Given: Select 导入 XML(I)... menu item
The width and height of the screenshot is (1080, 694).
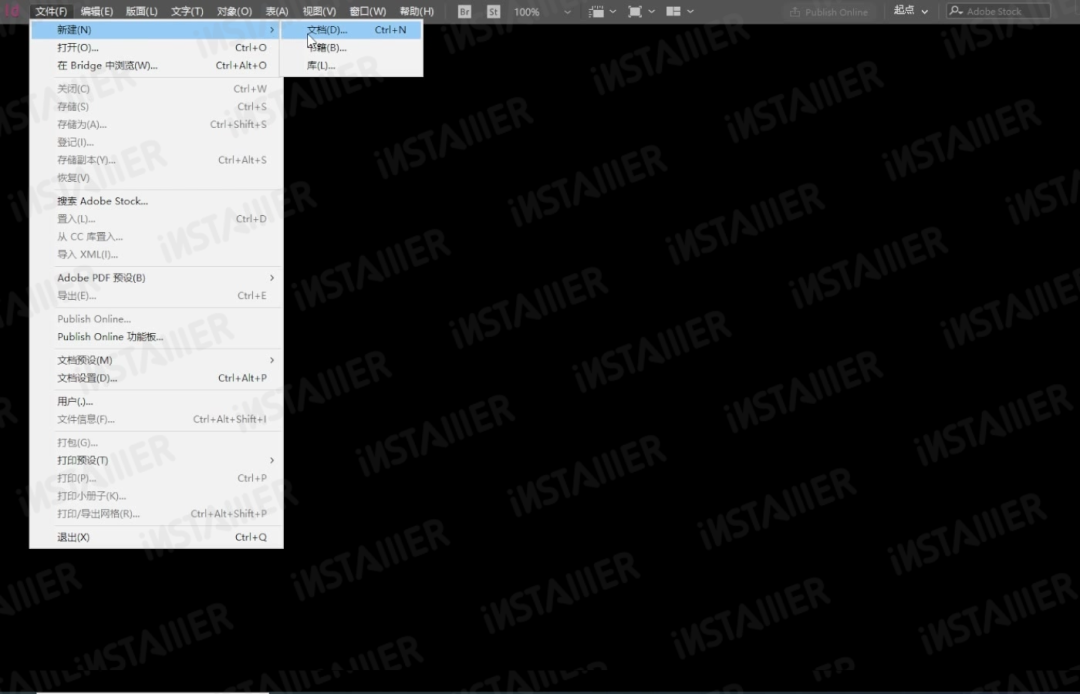Looking at the screenshot, I should (x=156, y=254).
